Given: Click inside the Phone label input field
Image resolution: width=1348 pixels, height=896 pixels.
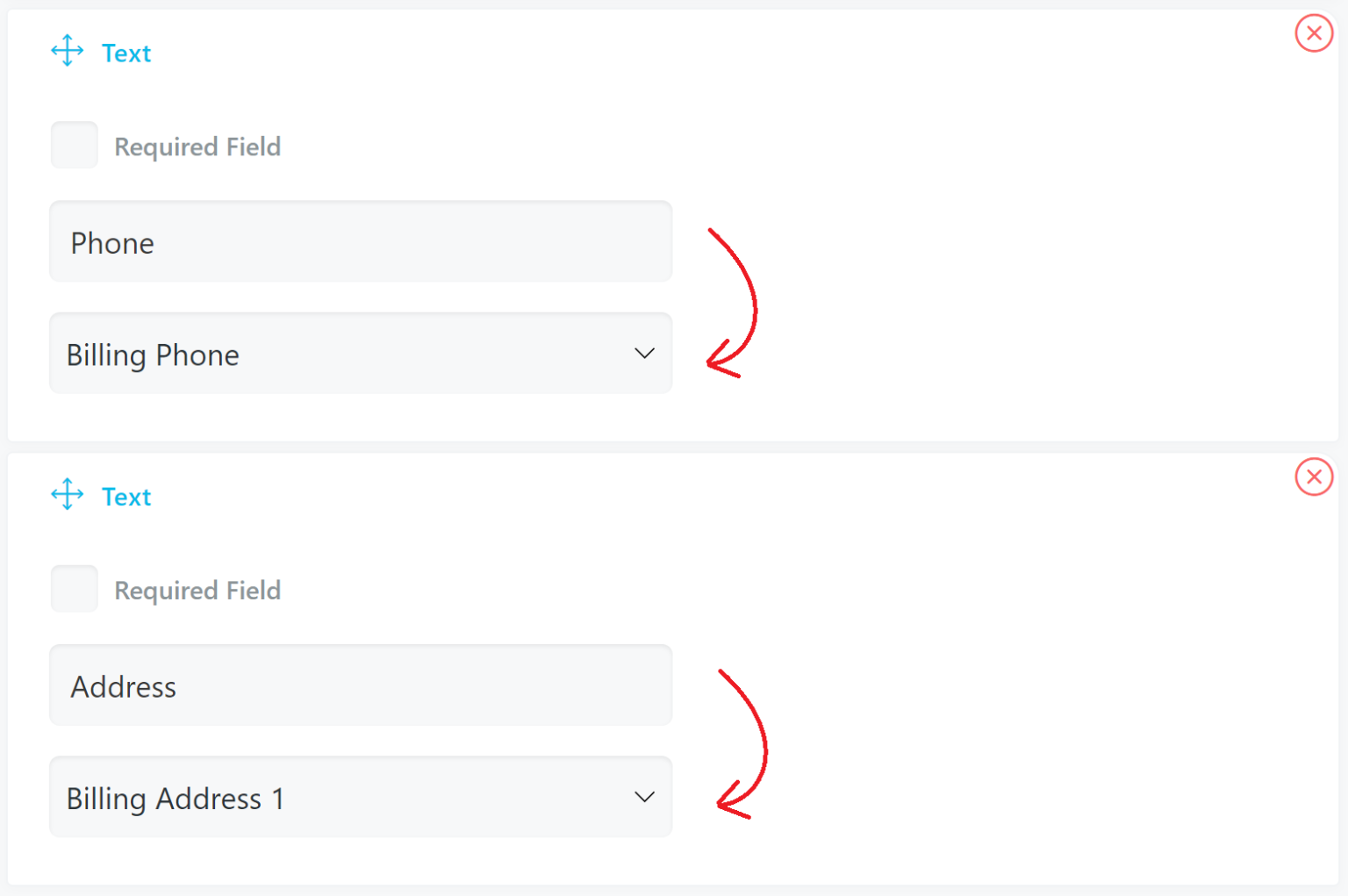Looking at the screenshot, I should (360, 242).
